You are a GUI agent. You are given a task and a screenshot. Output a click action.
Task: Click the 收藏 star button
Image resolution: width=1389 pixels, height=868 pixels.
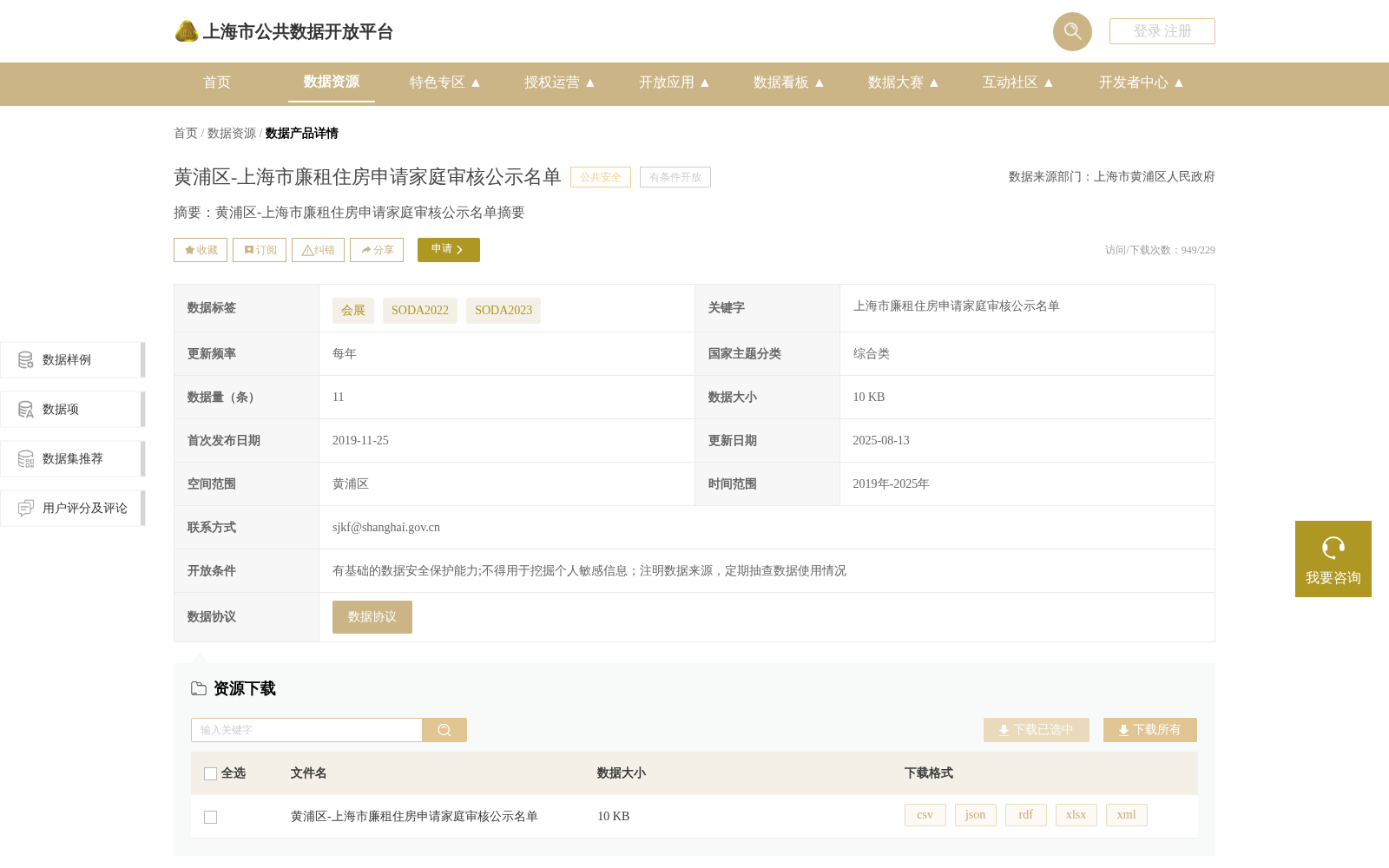201,250
